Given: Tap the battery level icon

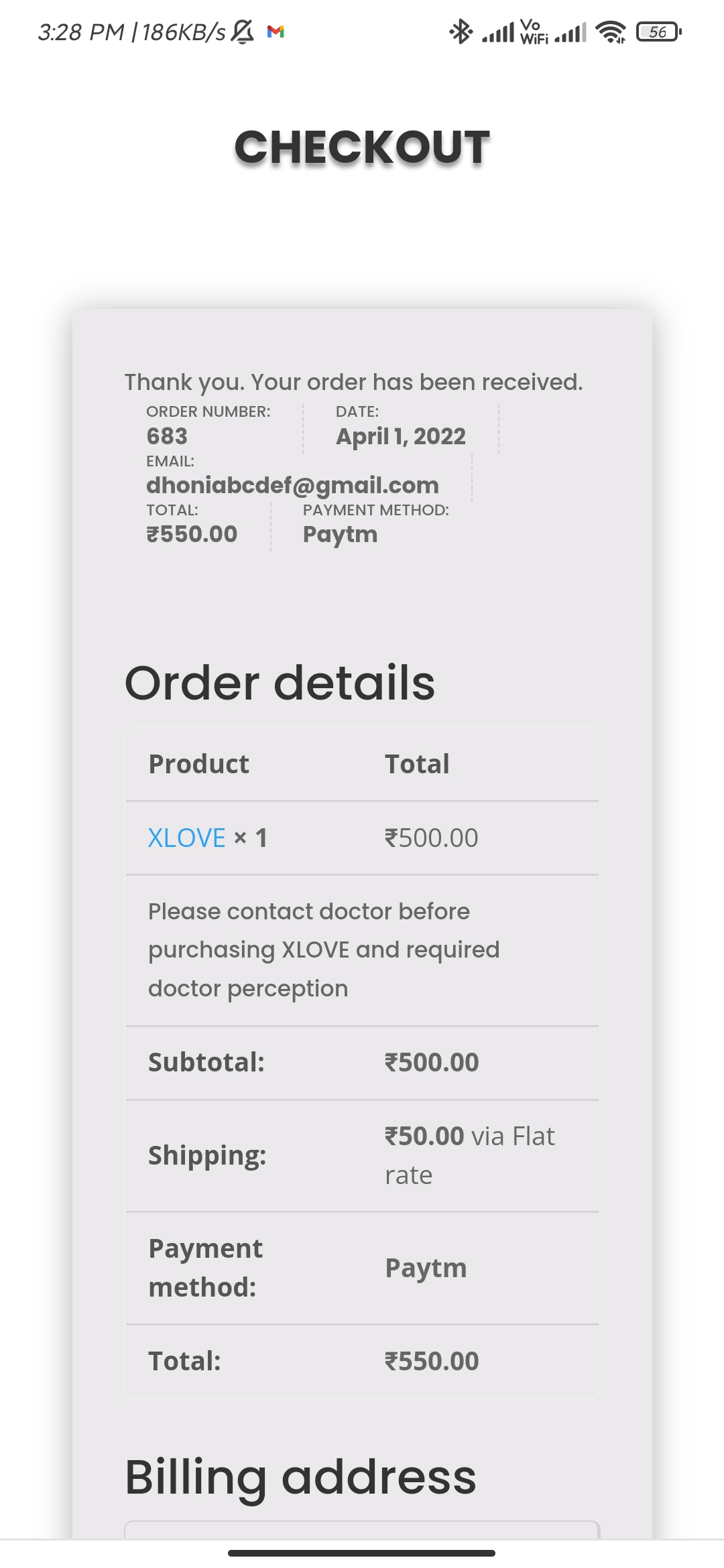Looking at the screenshot, I should click(659, 31).
